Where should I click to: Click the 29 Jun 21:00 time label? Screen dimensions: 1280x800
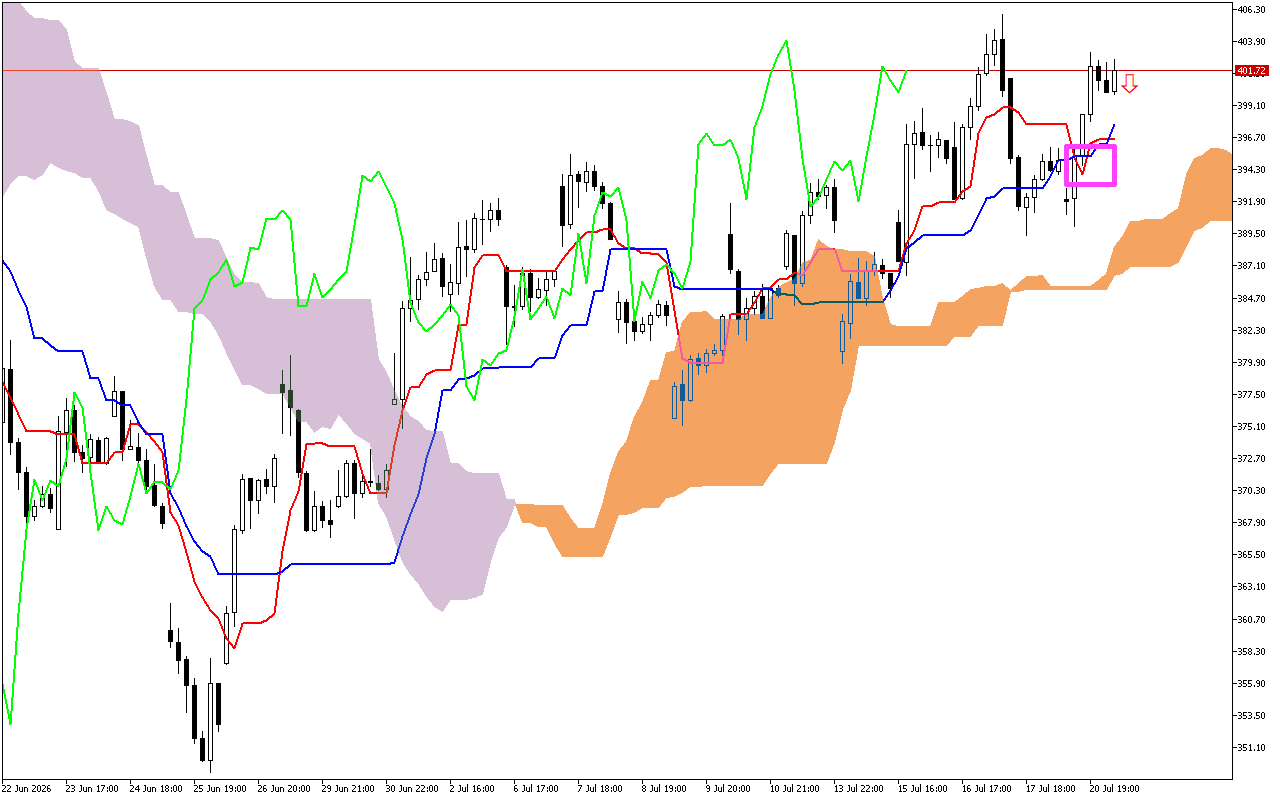click(348, 788)
